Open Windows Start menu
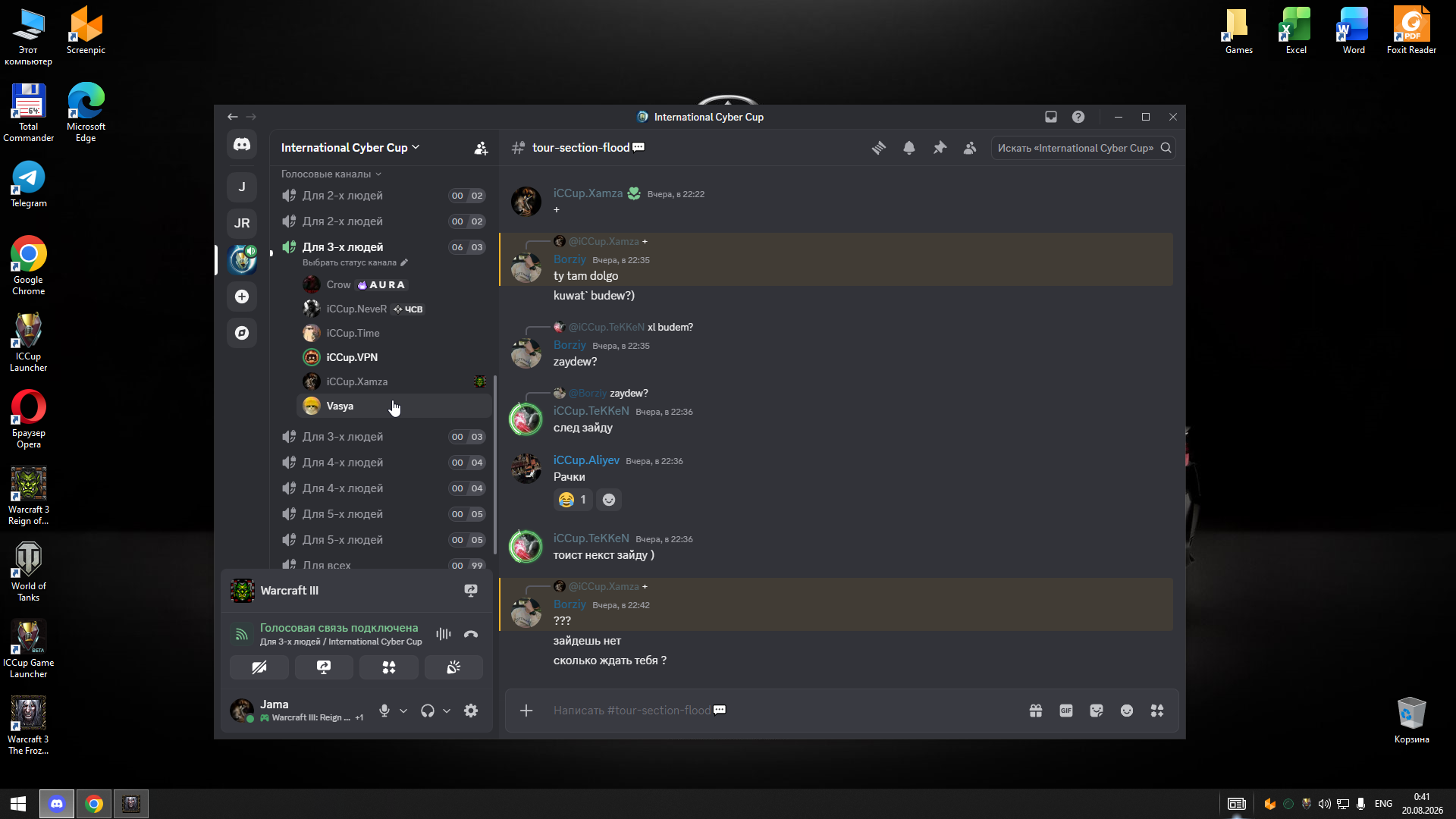Image resolution: width=1456 pixels, height=819 pixels. point(18,804)
